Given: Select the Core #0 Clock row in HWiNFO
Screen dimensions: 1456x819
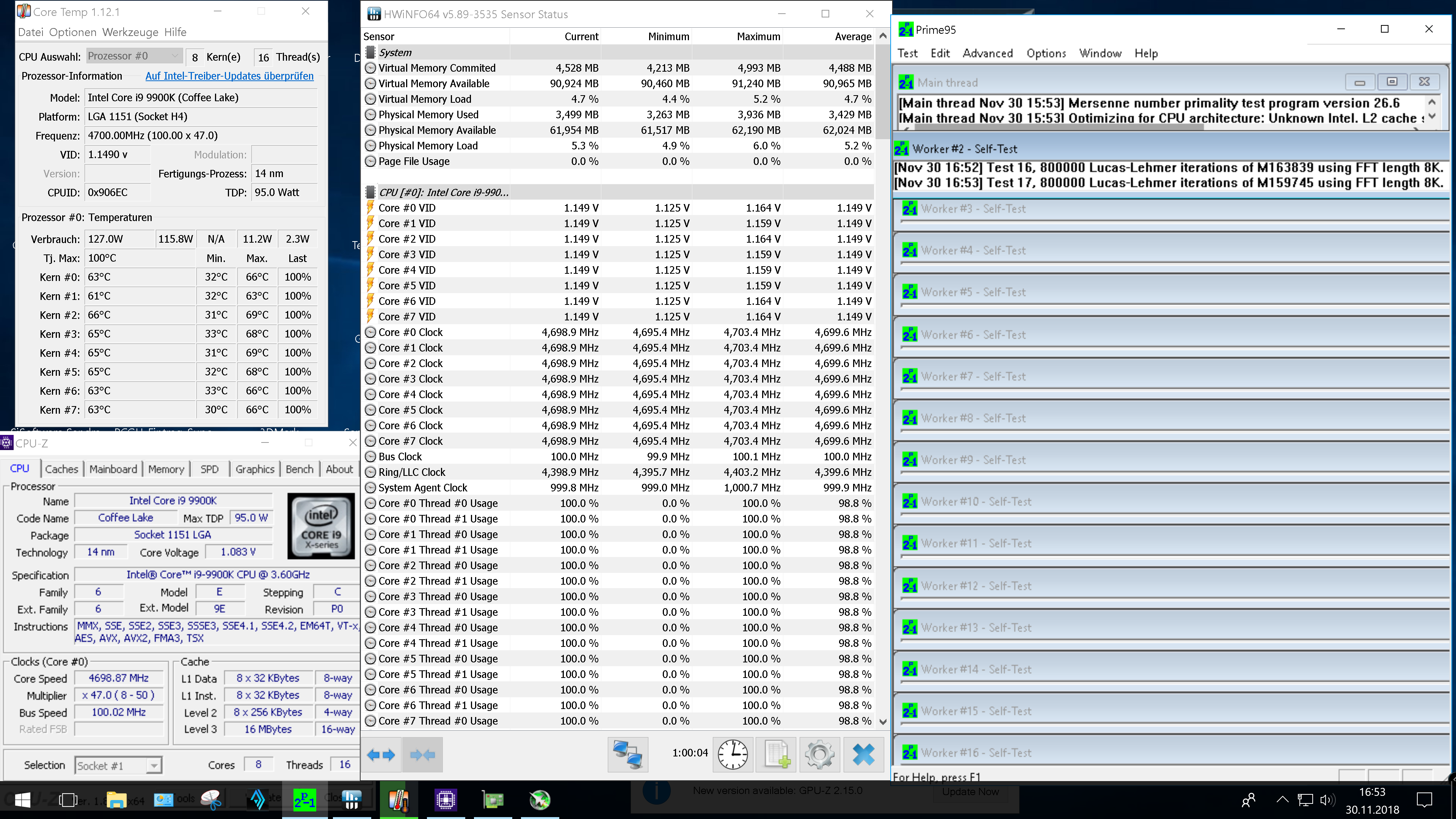Looking at the screenshot, I should coord(618,333).
